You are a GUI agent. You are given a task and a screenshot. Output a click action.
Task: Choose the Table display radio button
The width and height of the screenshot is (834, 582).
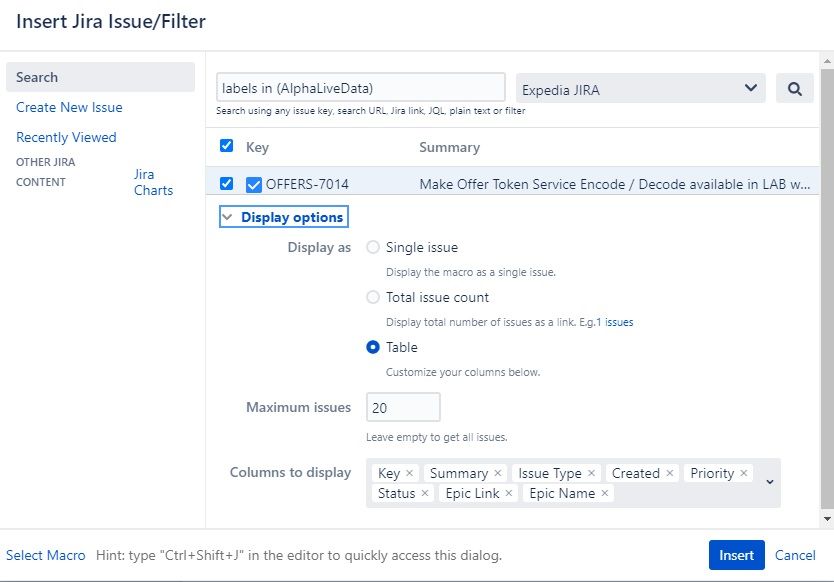(373, 347)
